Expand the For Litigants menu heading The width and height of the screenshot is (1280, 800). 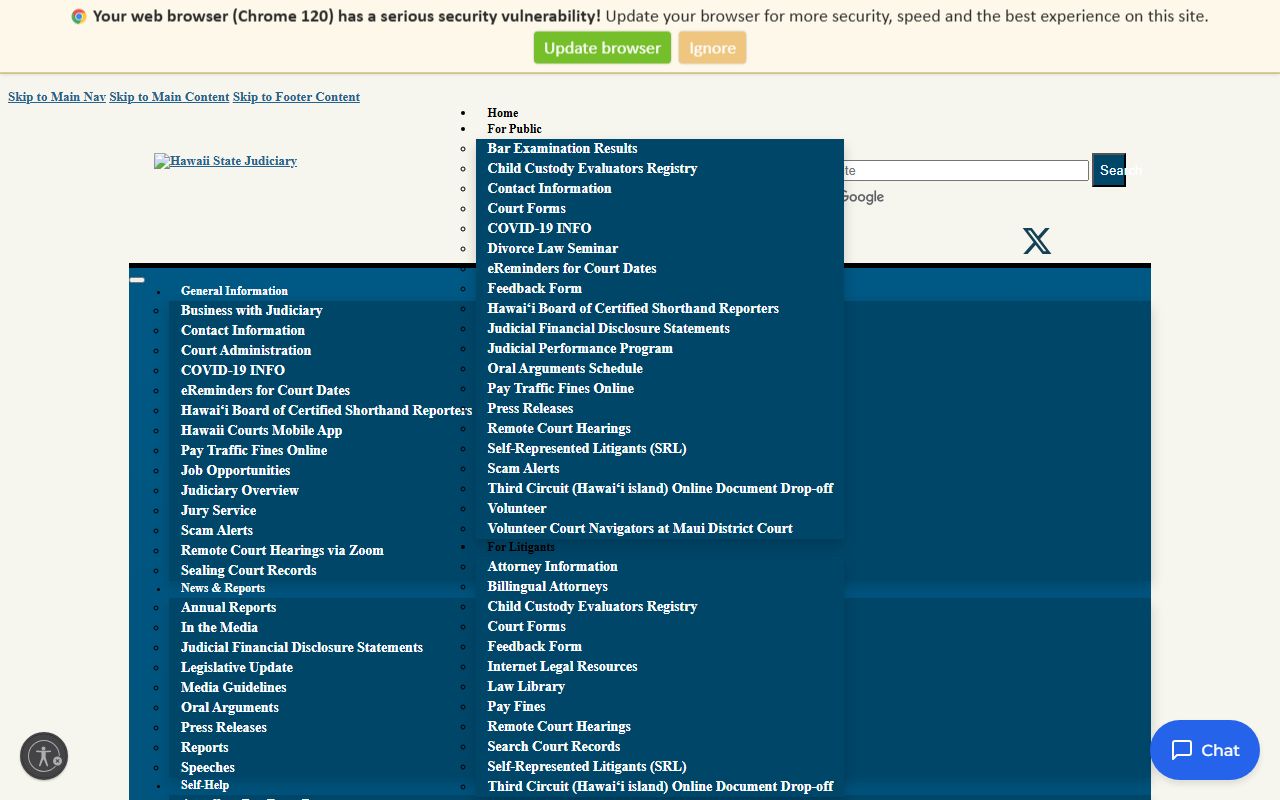(x=520, y=547)
